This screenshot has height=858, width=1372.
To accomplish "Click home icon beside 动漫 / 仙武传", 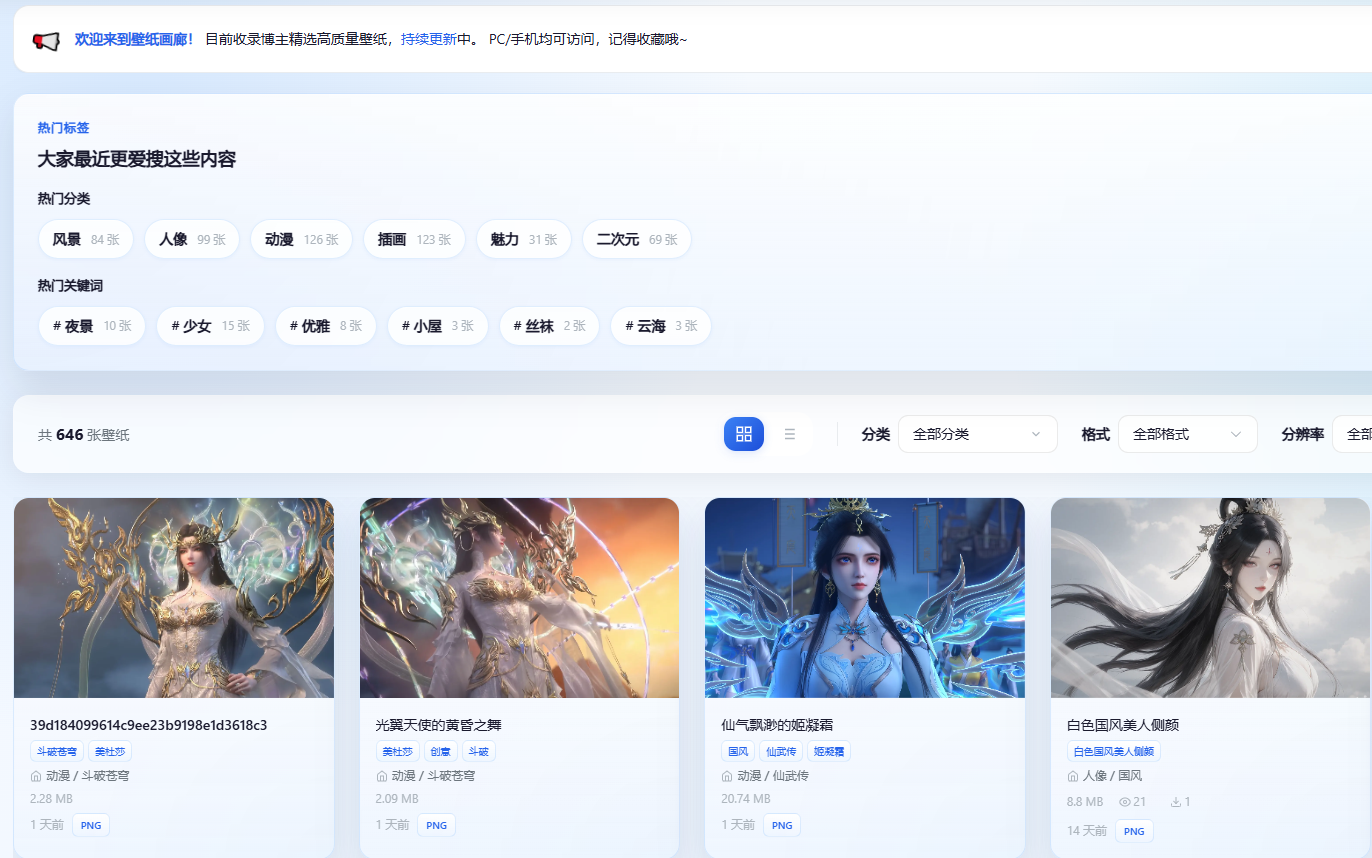I will coord(727,776).
